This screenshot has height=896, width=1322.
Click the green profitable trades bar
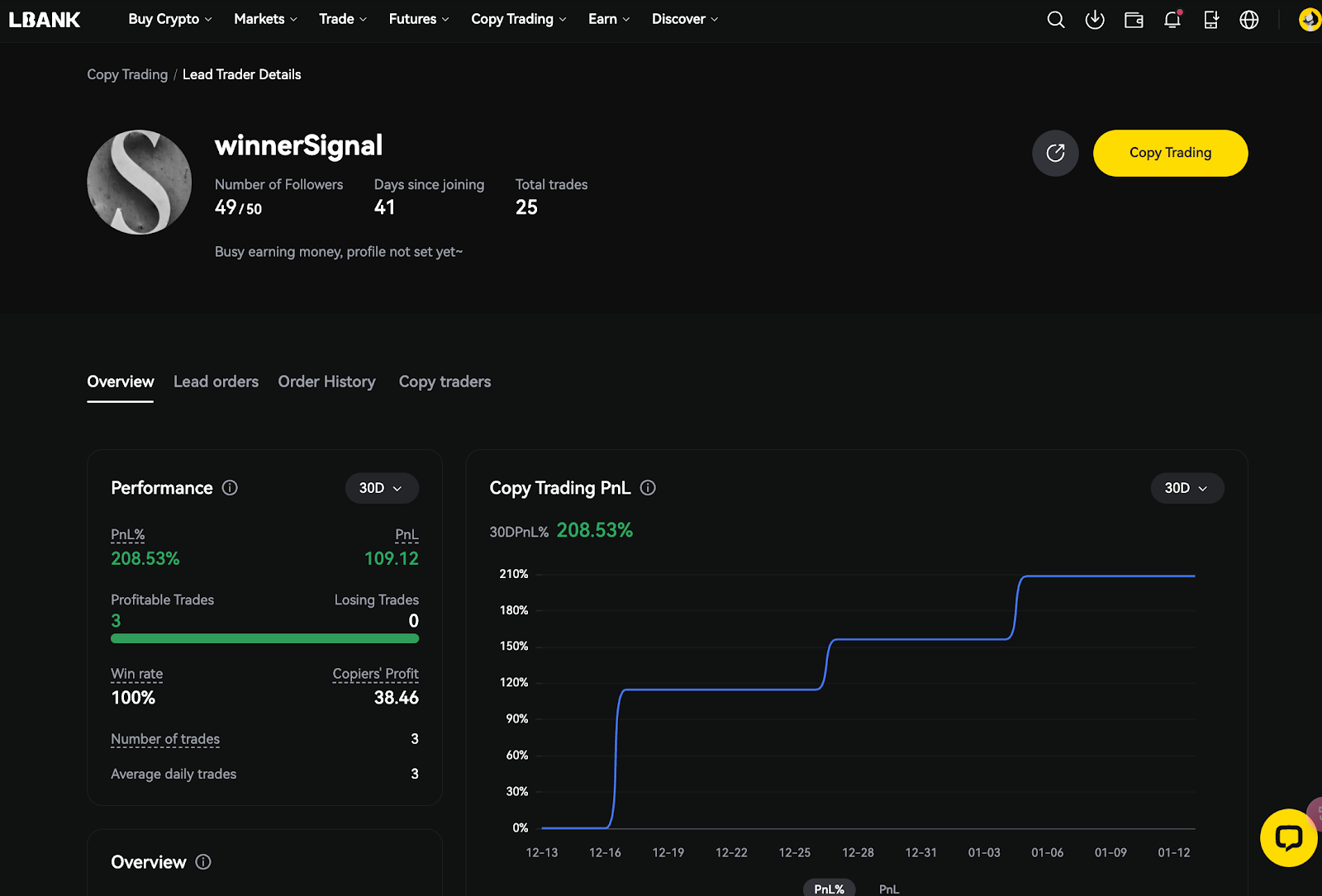pyautogui.click(x=264, y=638)
